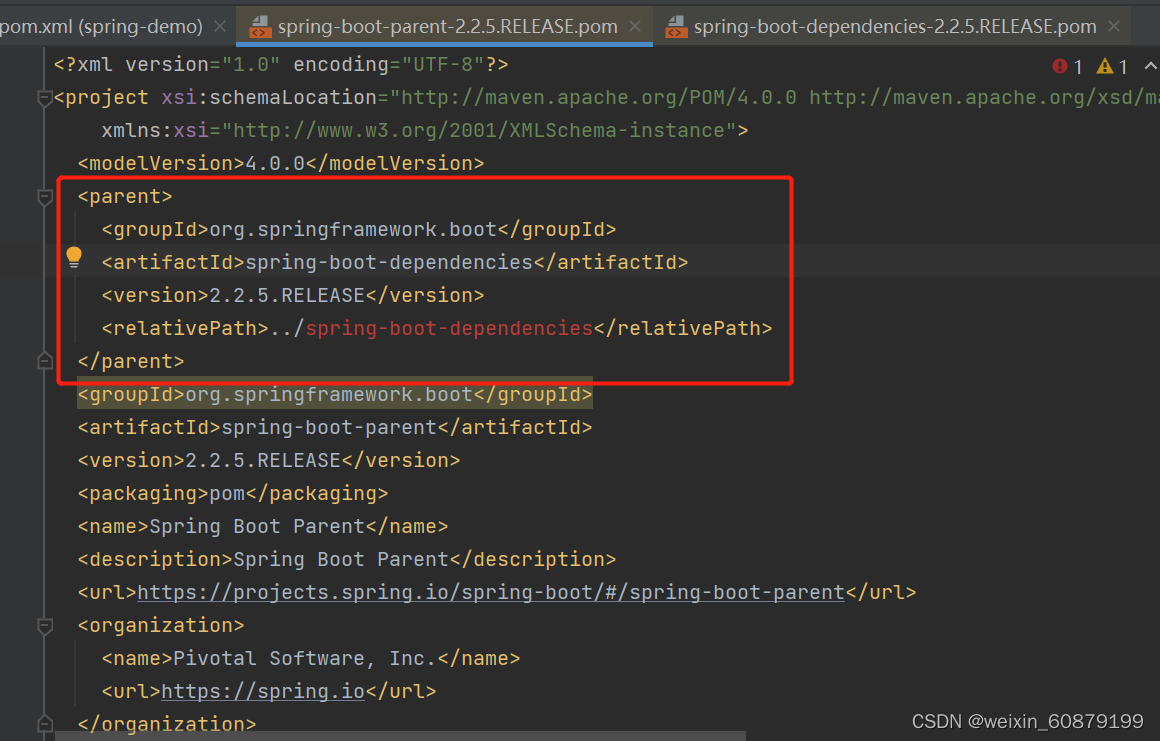Collapse the project element using its gutter arrow
The height and width of the screenshot is (741, 1160).
45,97
